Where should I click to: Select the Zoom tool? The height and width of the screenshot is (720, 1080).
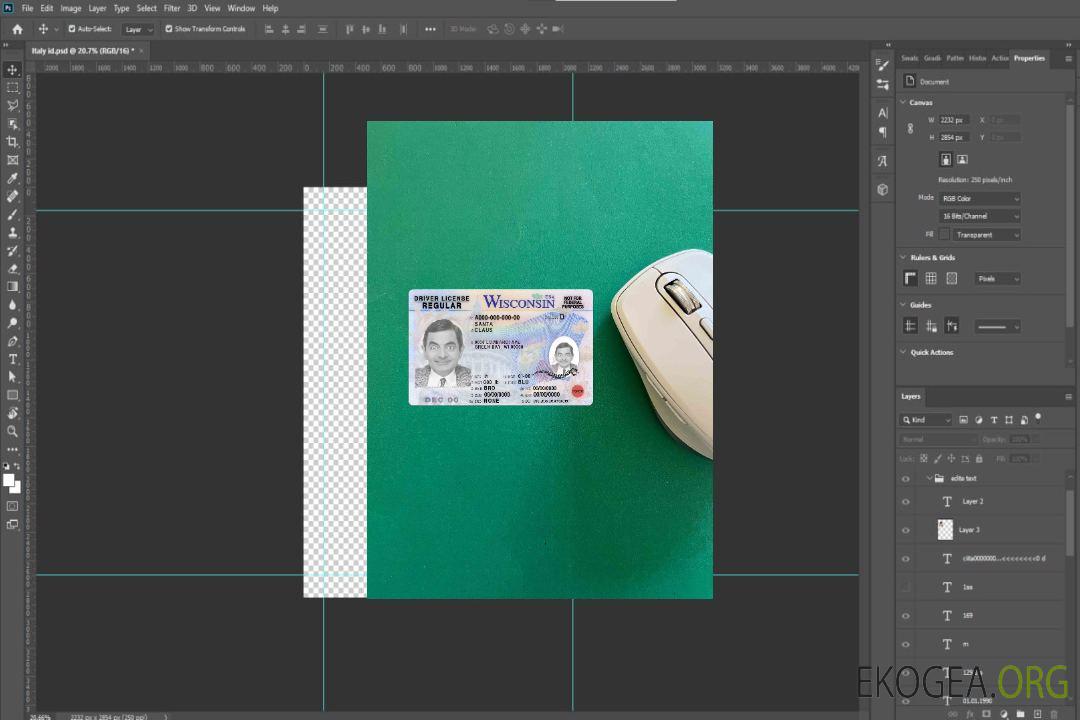pos(13,431)
